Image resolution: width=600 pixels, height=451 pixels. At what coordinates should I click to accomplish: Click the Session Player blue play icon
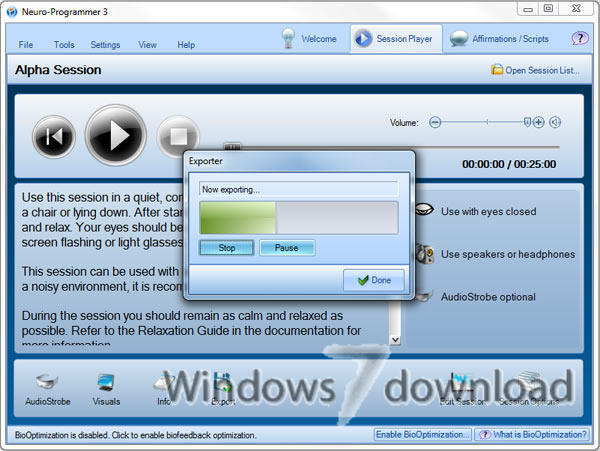tap(362, 39)
